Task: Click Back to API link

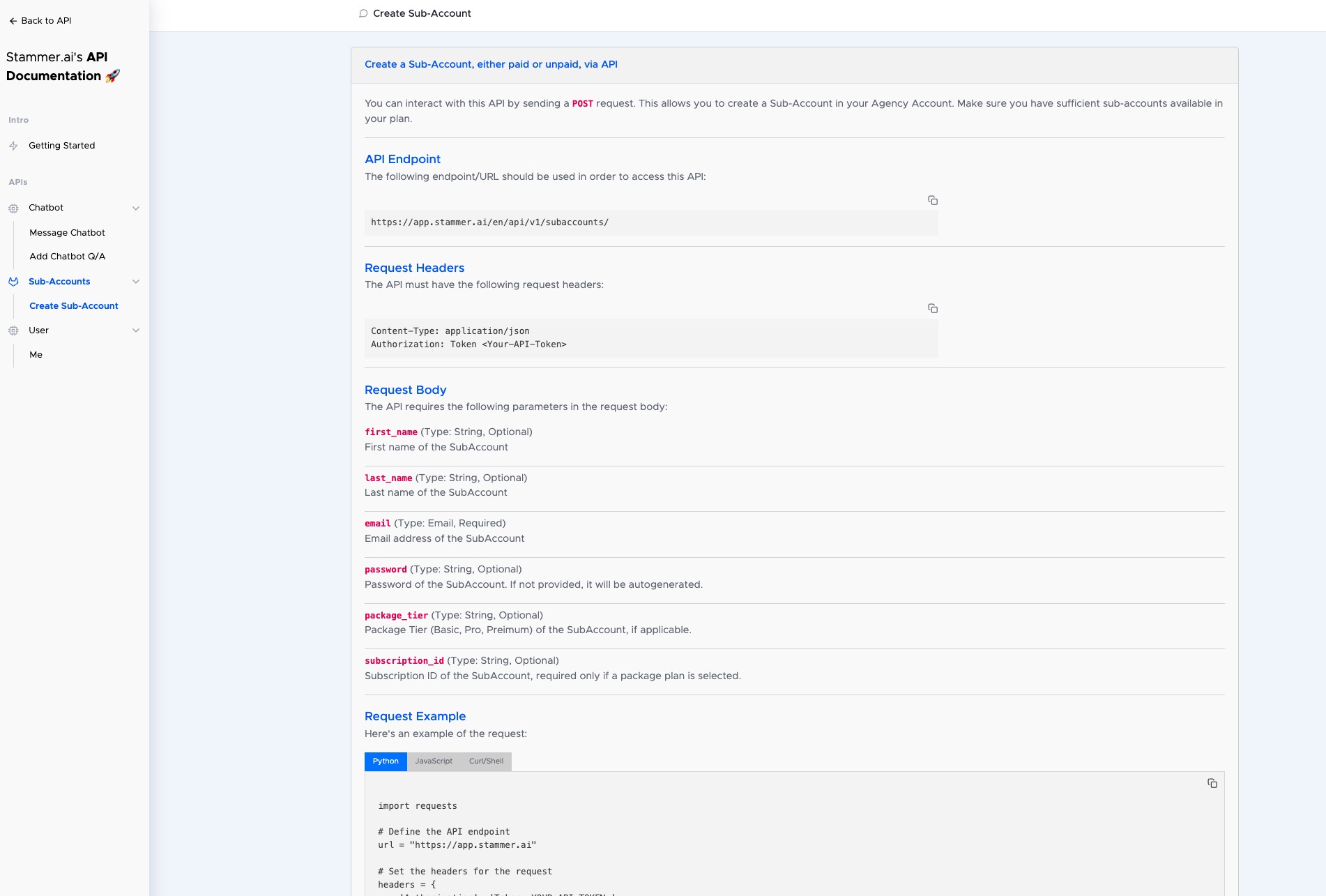Action: [x=46, y=21]
